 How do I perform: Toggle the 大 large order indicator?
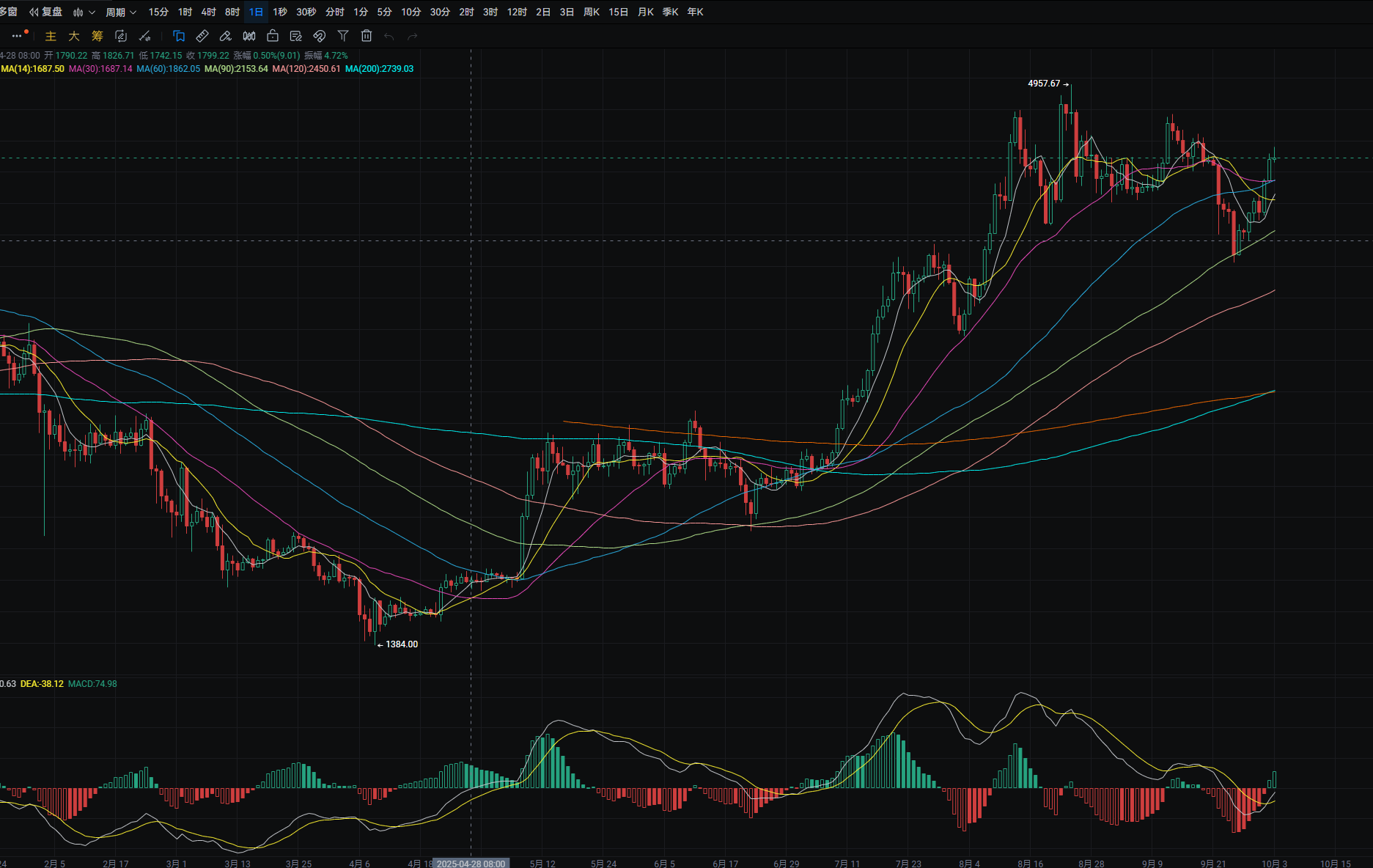click(74, 36)
